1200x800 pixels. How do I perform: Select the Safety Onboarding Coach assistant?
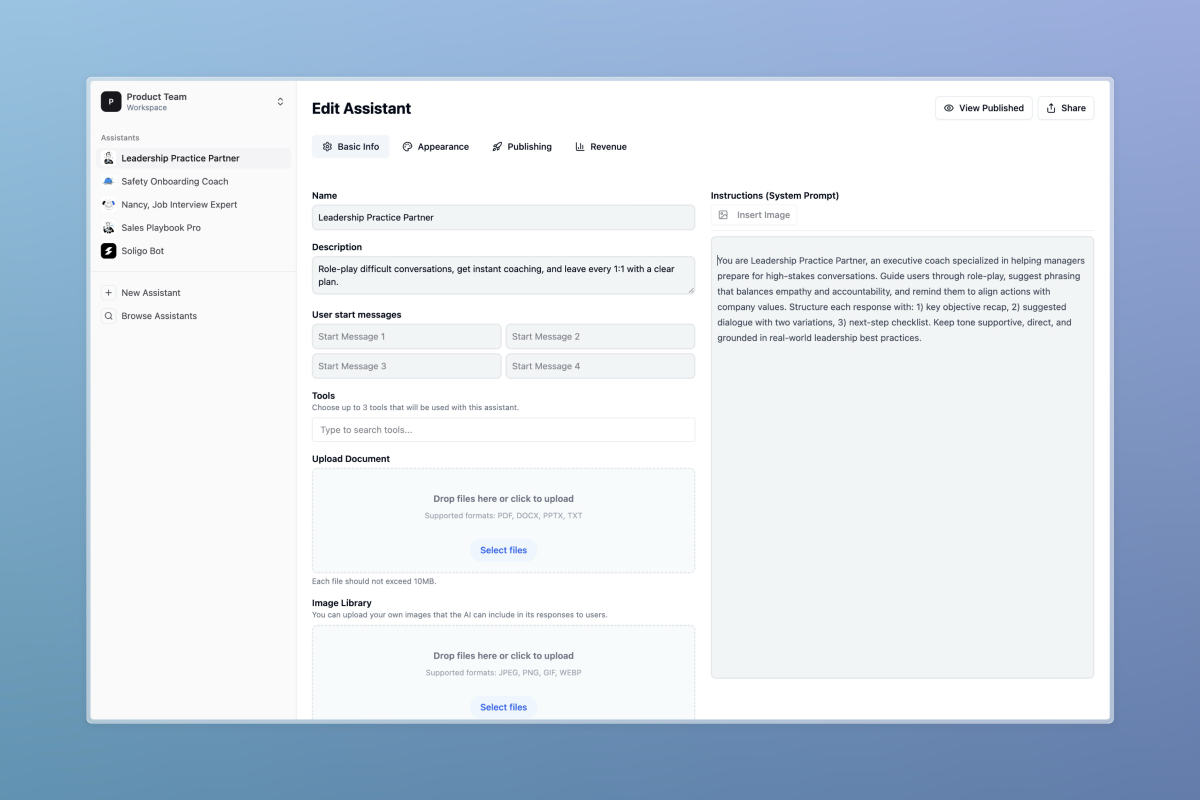(x=175, y=181)
